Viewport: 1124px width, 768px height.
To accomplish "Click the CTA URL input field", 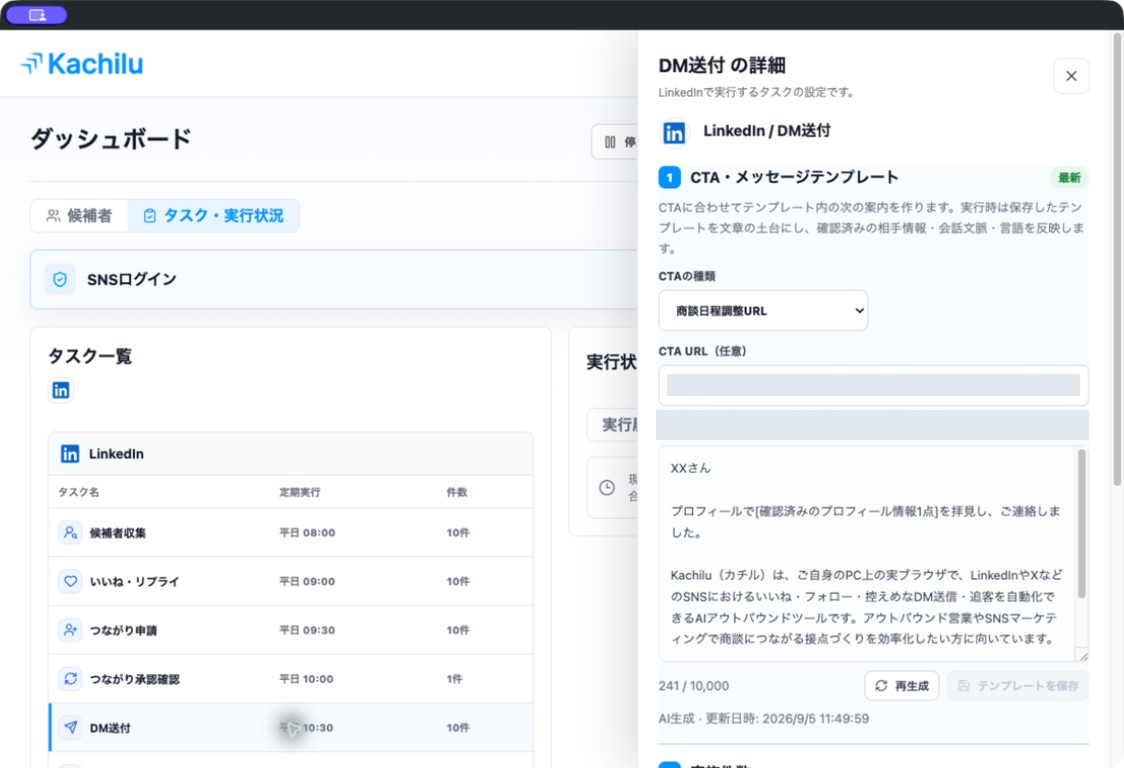I will pos(873,385).
